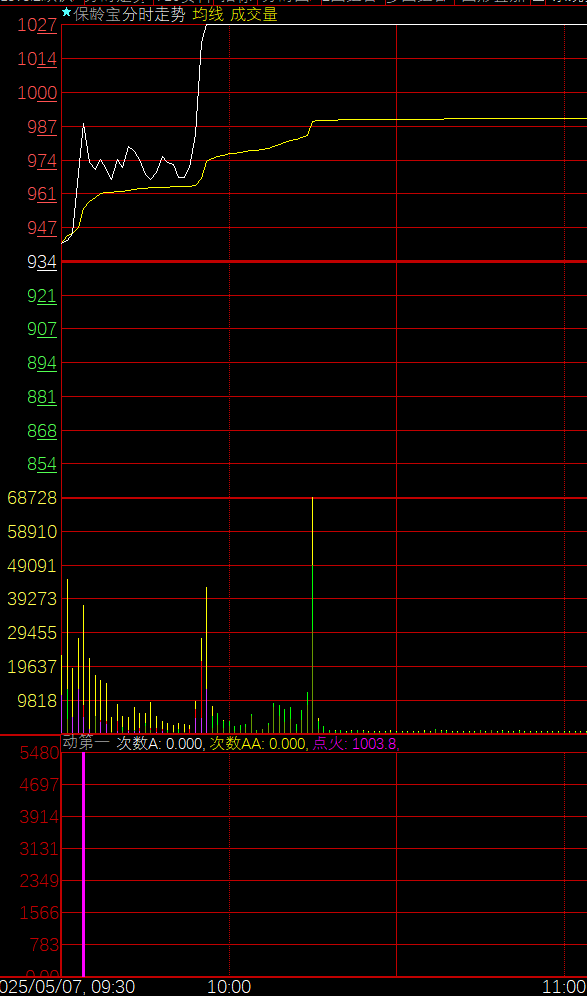Click the 4697 indicator axis label
587x996 pixels.
click(39, 785)
